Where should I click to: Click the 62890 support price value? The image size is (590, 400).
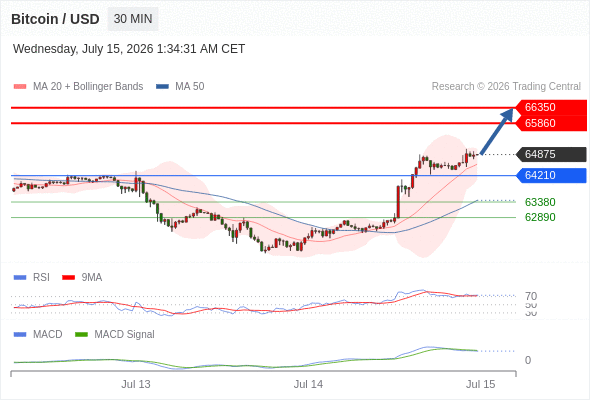pyautogui.click(x=540, y=217)
